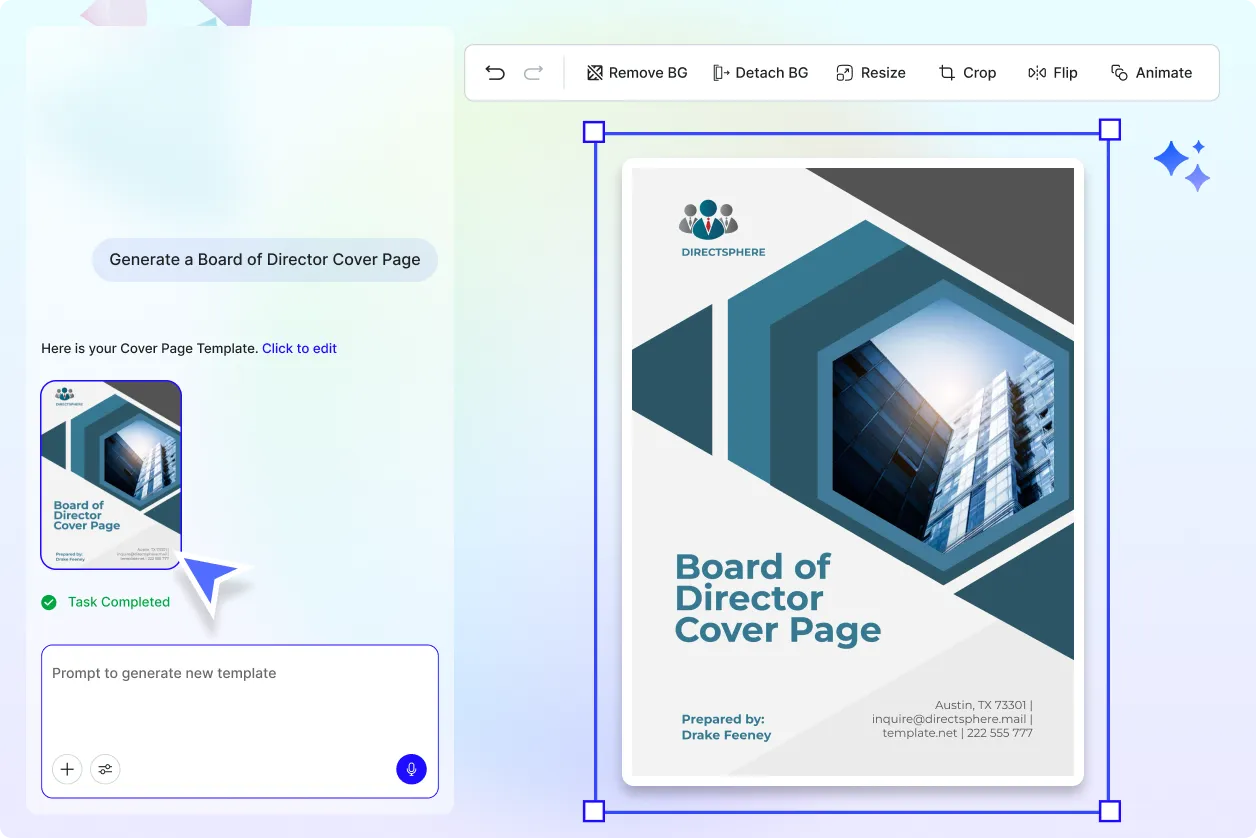Click the Task Completed checkmark
1256x838 pixels.
(x=49, y=602)
